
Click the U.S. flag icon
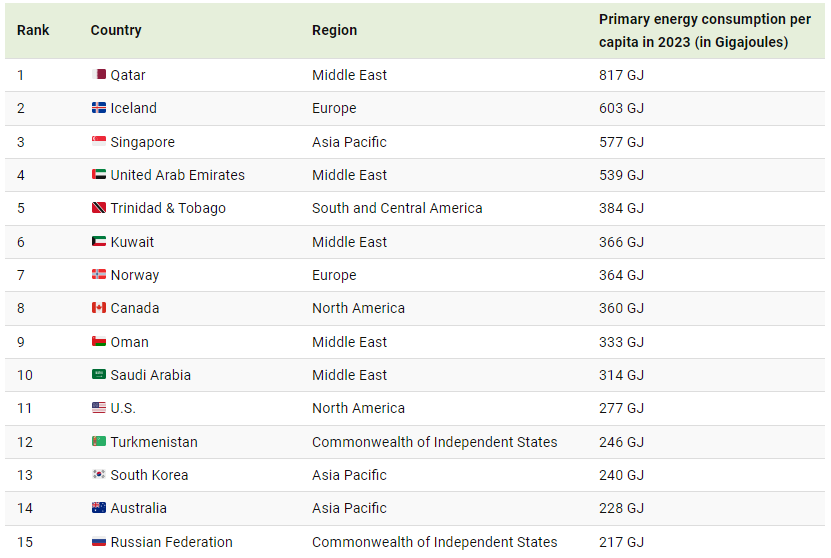click(99, 408)
